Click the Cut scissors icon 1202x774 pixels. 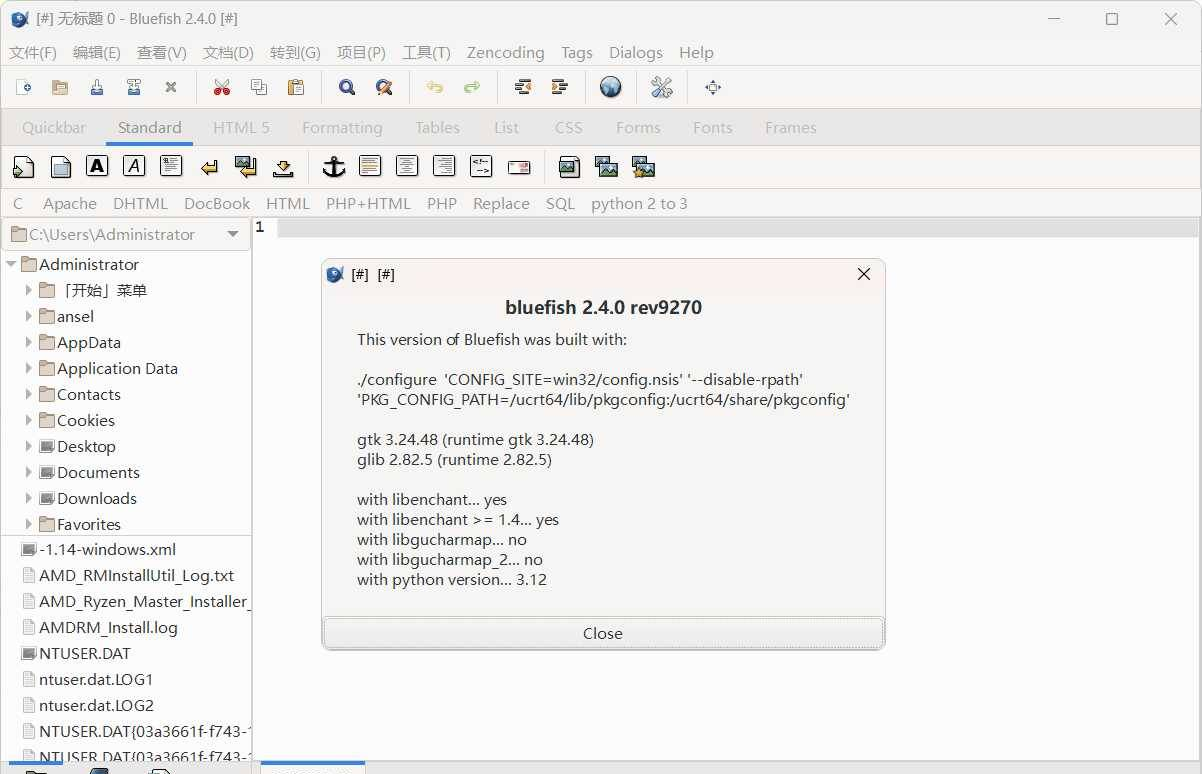[x=222, y=88]
